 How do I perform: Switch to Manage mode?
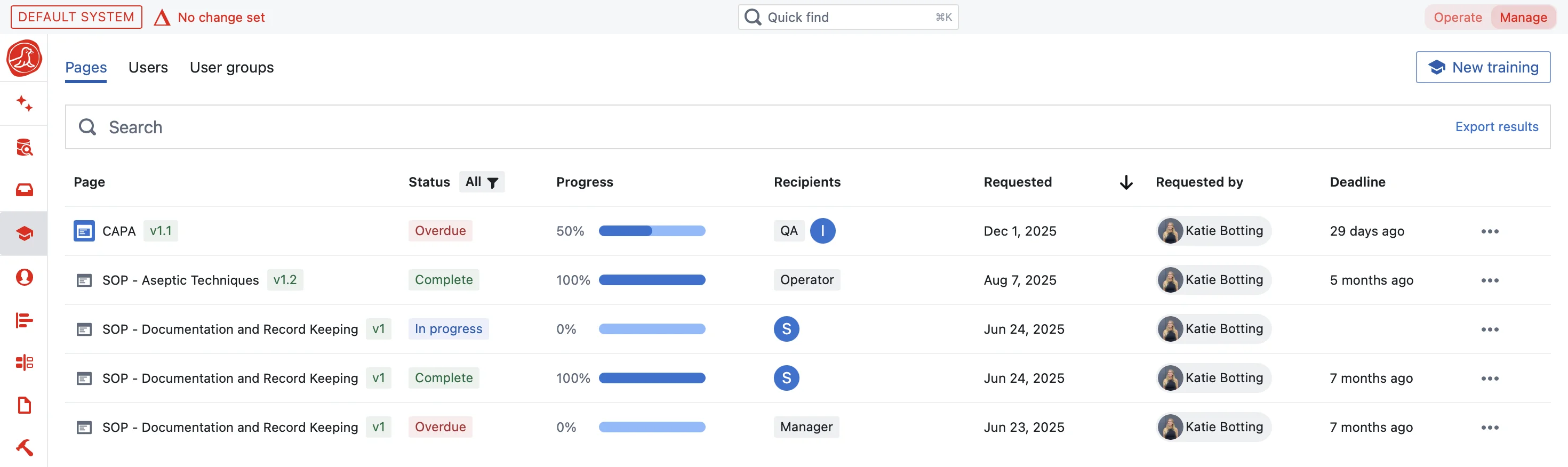[x=1522, y=17]
